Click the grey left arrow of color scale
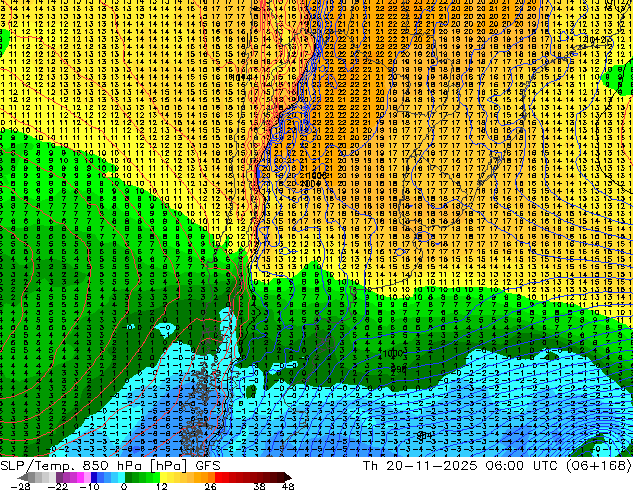This screenshot has height=490, width=634. point(23,477)
